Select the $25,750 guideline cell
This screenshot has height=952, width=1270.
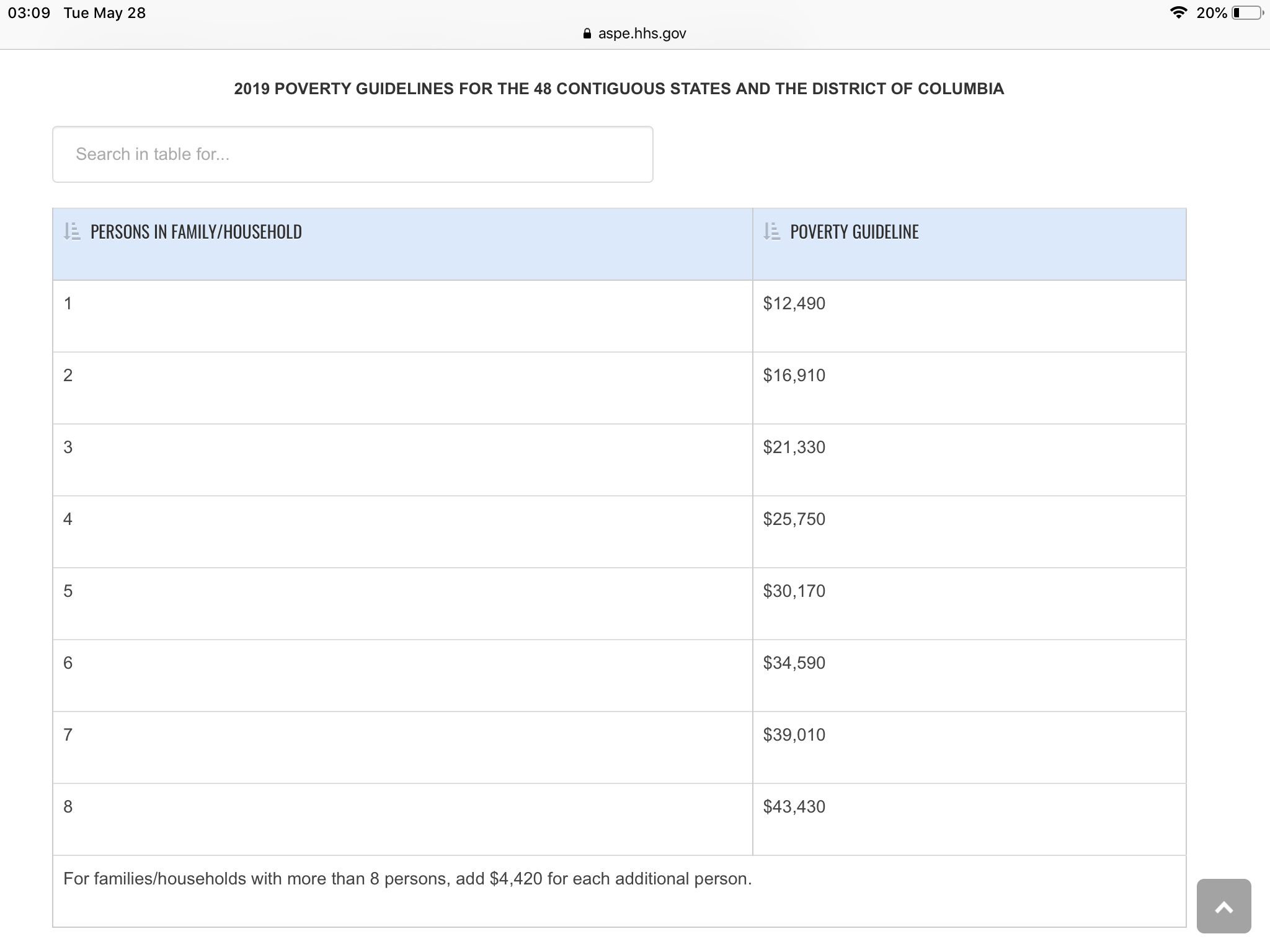(969, 532)
